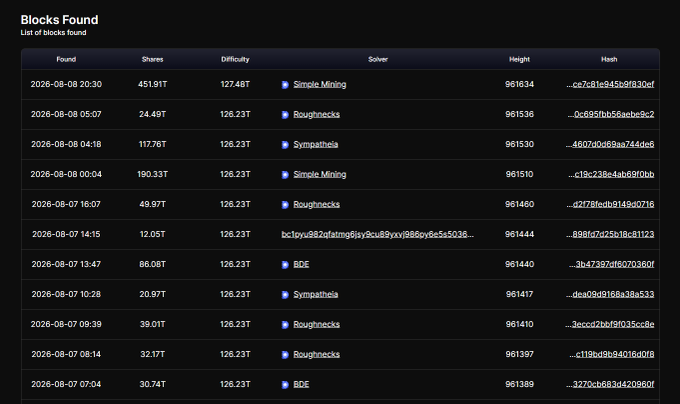This screenshot has height=404, width=680.
Task: Click the icon beside Simple Mining at height 961510
Action: point(285,174)
